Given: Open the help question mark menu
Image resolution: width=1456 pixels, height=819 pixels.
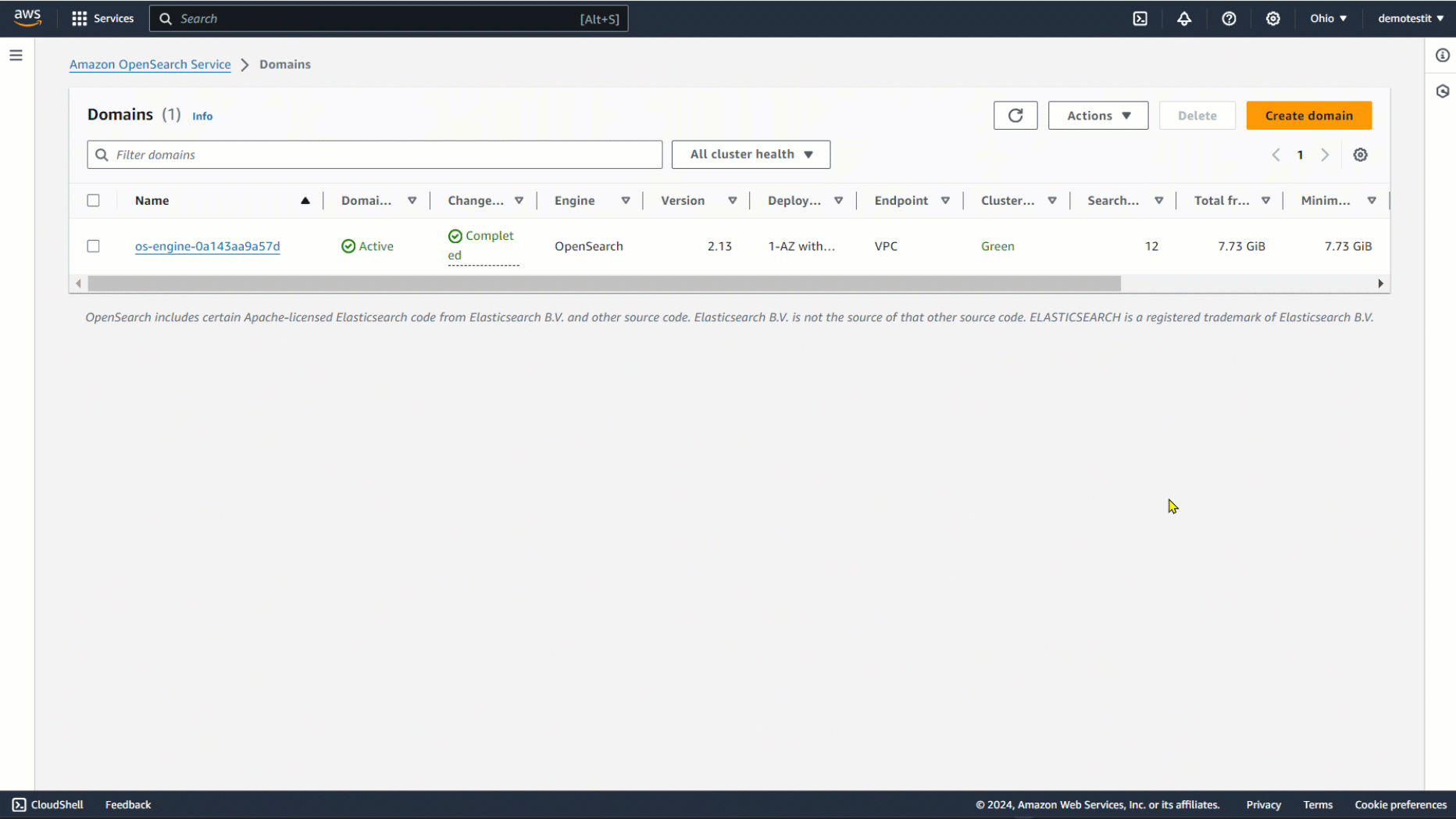Looking at the screenshot, I should pos(1229,19).
